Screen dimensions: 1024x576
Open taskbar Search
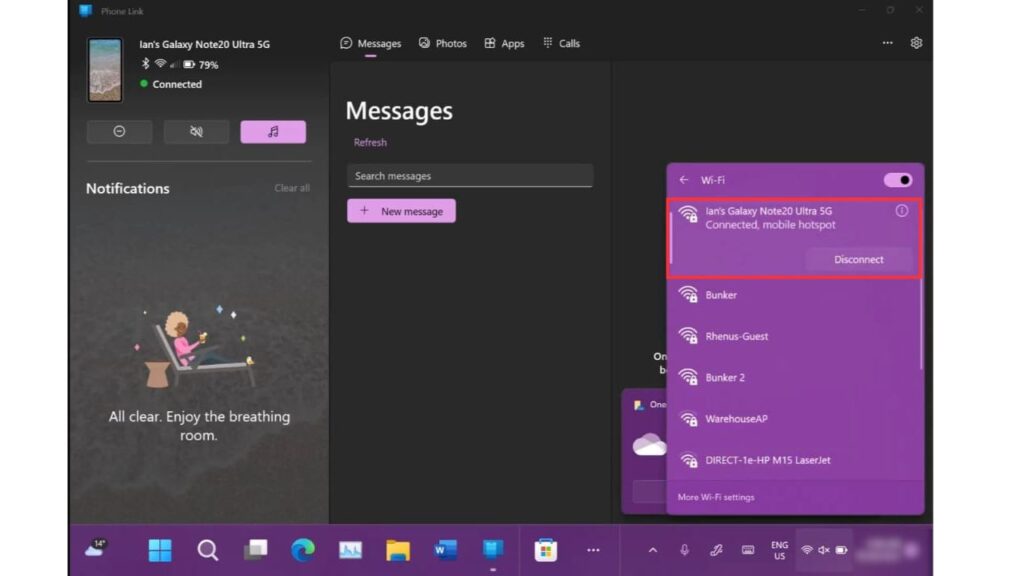click(208, 551)
